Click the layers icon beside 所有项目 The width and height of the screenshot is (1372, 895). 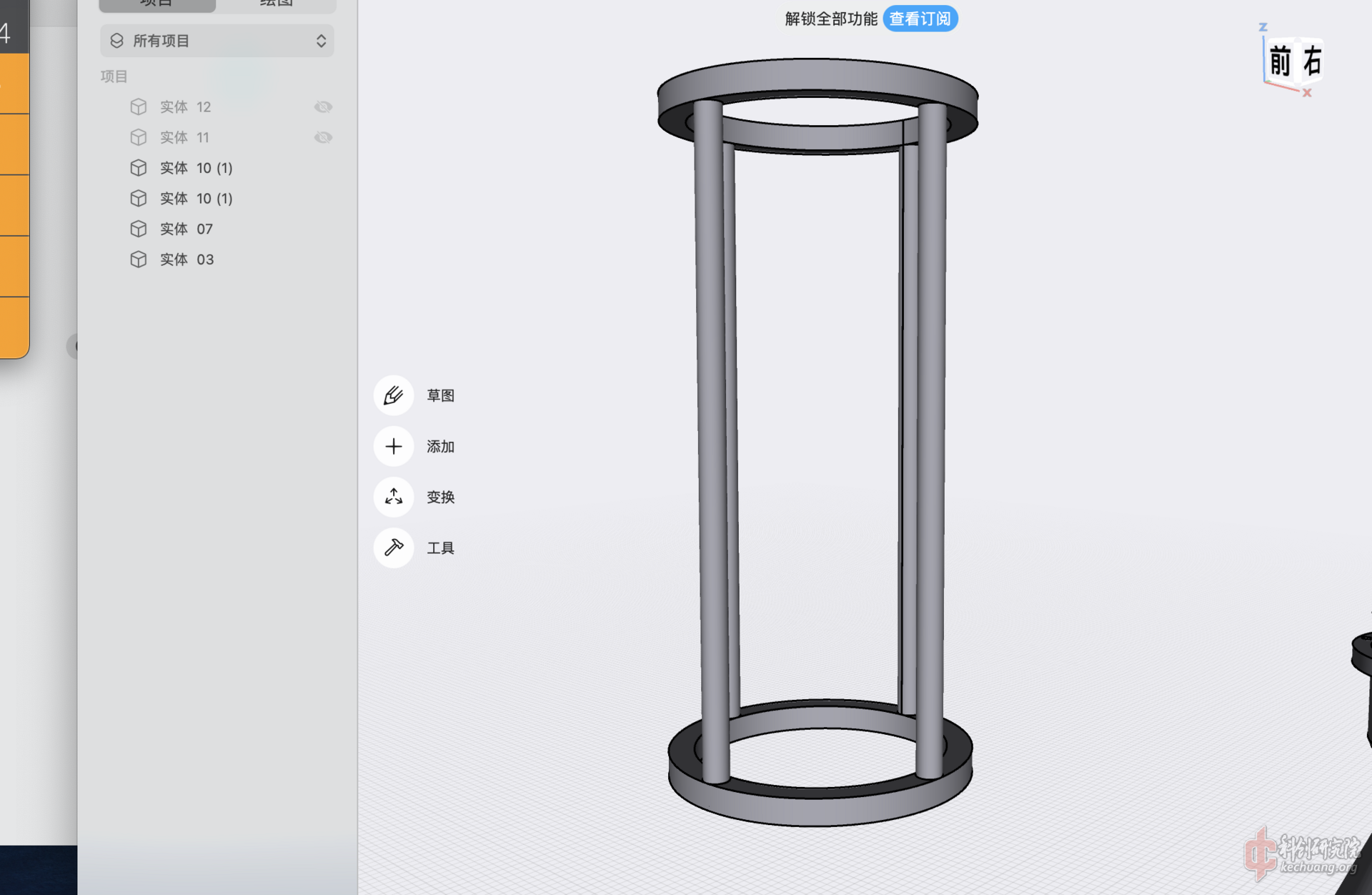(x=116, y=41)
